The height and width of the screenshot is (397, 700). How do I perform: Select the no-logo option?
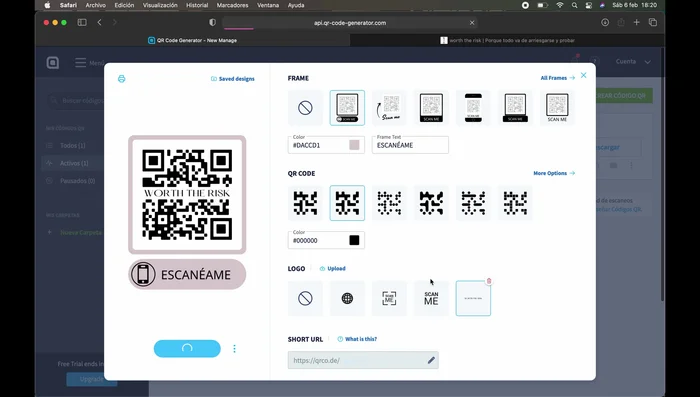click(x=305, y=298)
